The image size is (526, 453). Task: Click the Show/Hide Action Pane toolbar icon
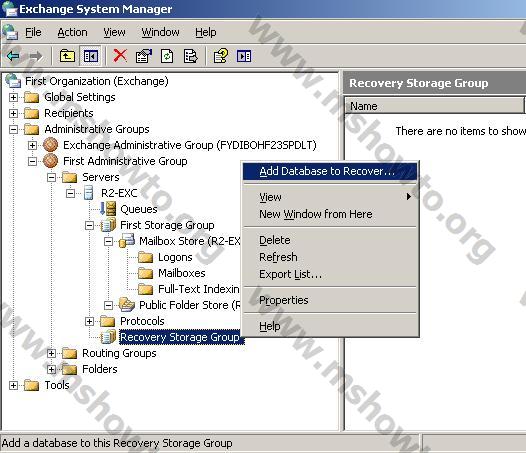(x=244, y=56)
